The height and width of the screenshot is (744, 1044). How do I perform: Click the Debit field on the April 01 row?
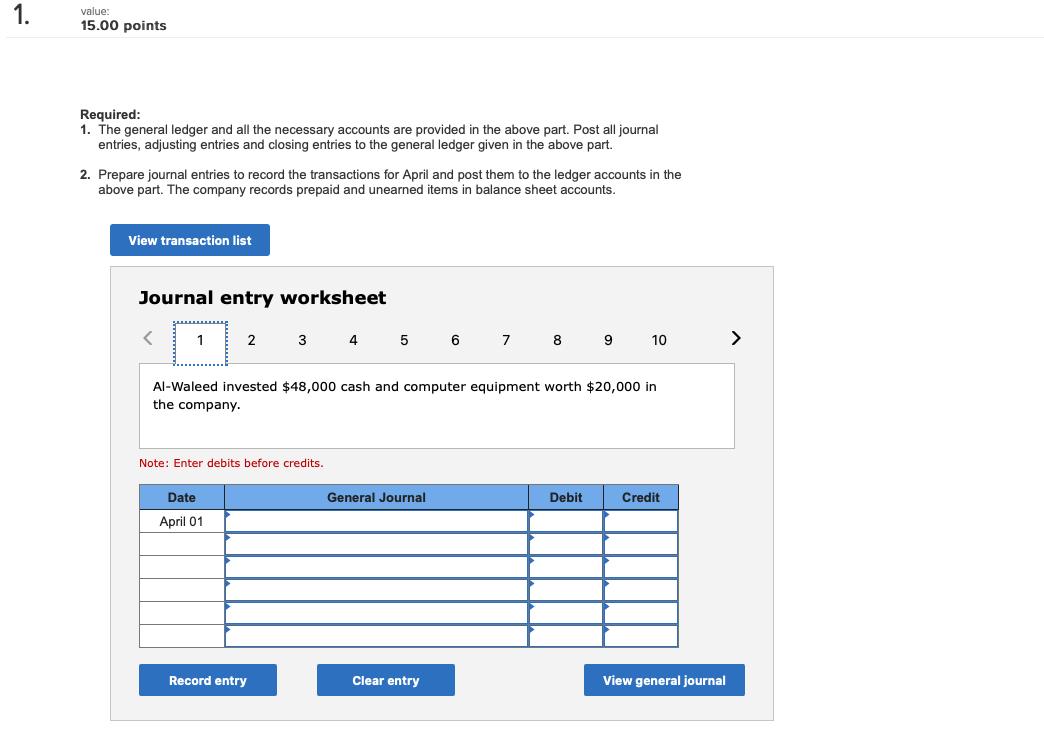pos(566,520)
